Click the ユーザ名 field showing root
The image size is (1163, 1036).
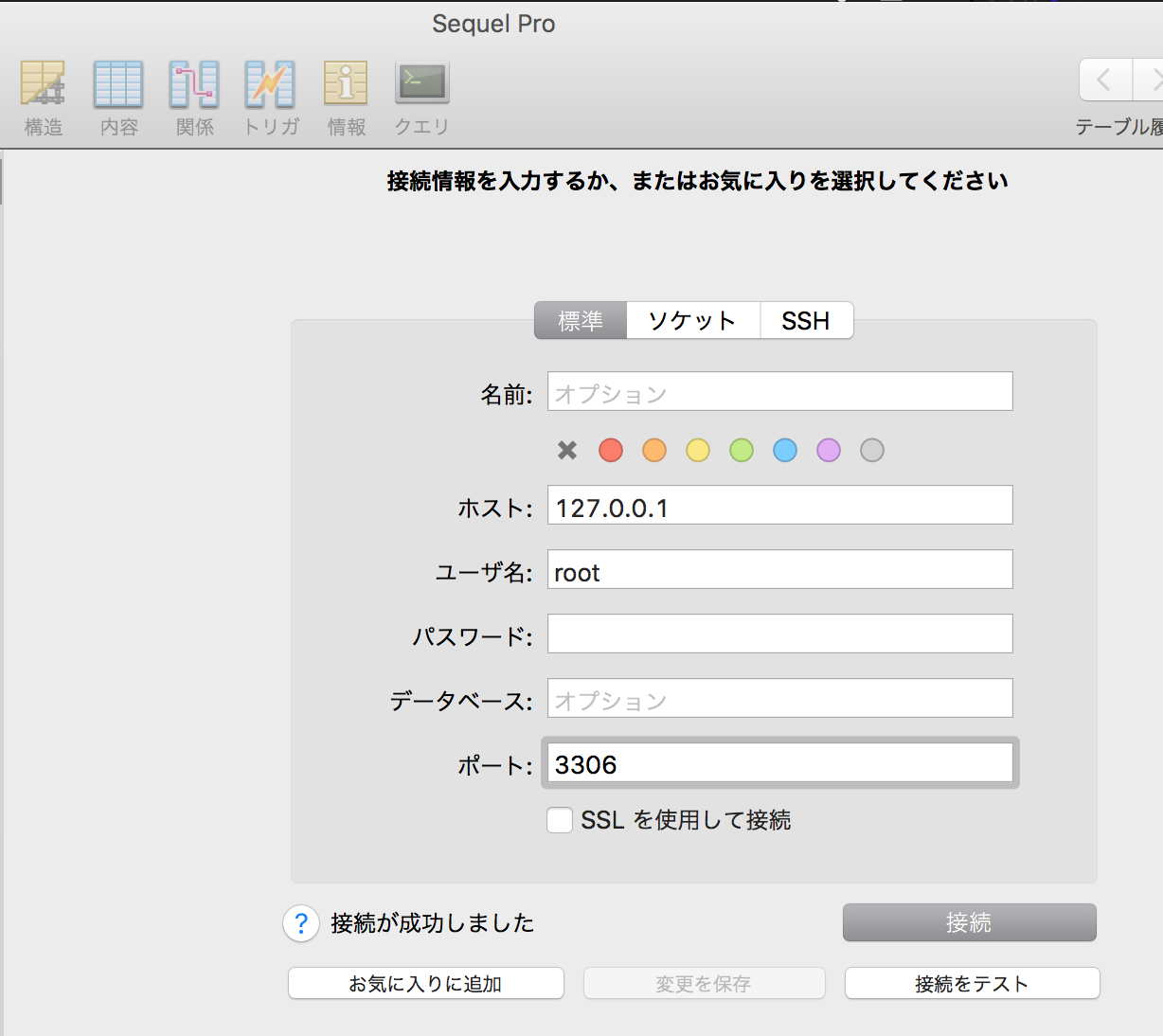coord(780,569)
